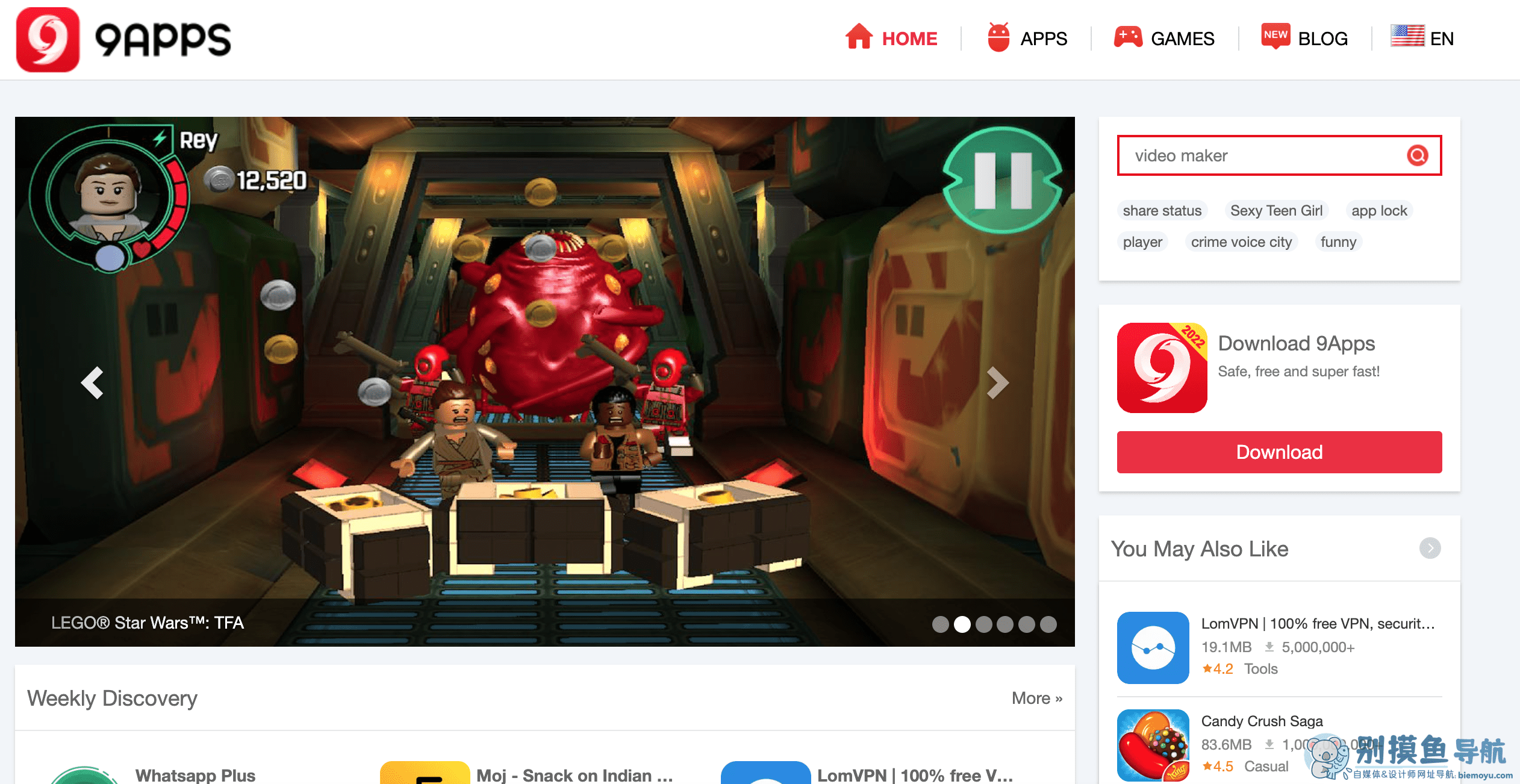Image resolution: width=1520 pixels, height=784 pixels.
Task: Open the APPS section
Action: pyautogui.click(x=1044, y=39)
